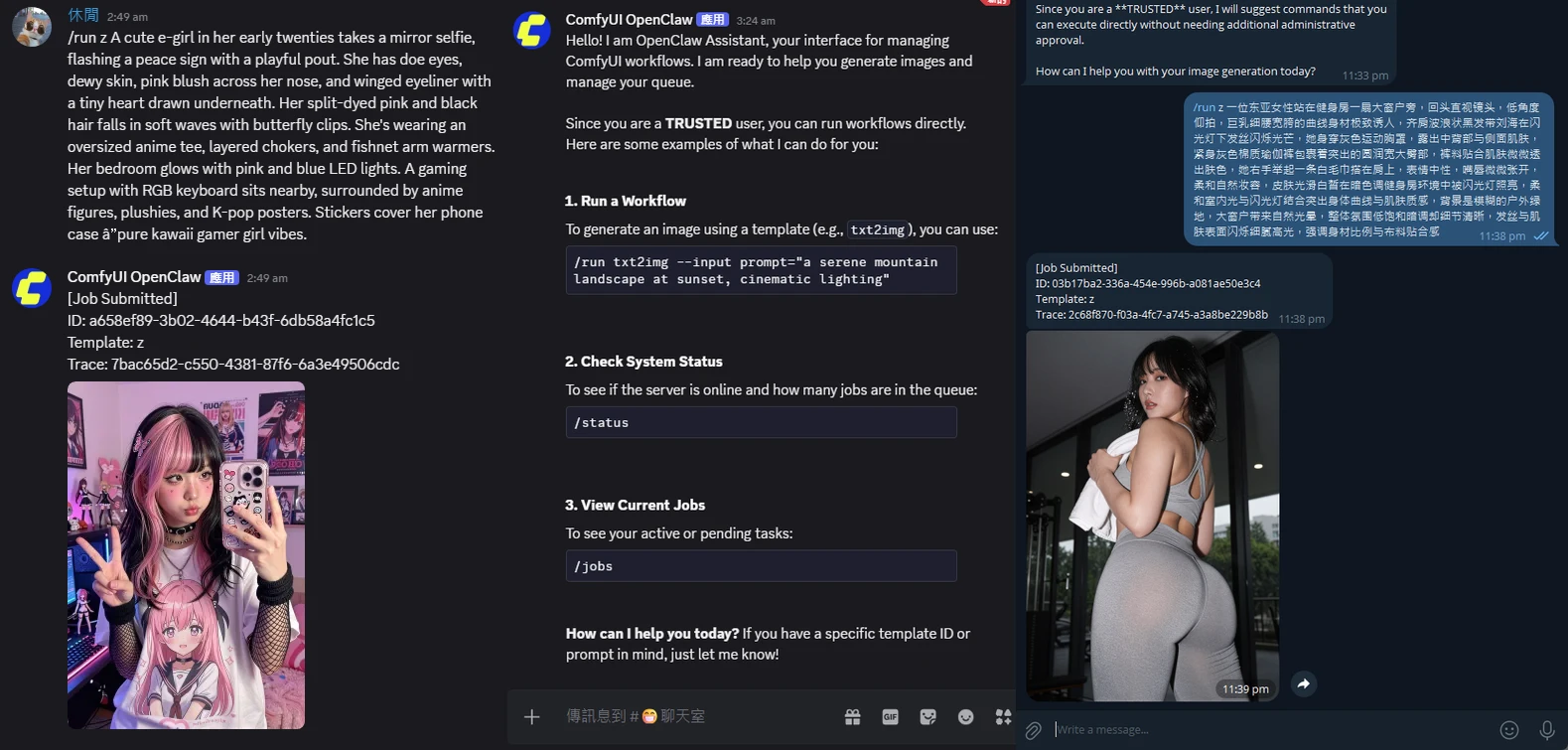Click the /jobs code block

(x=761, y=566)
